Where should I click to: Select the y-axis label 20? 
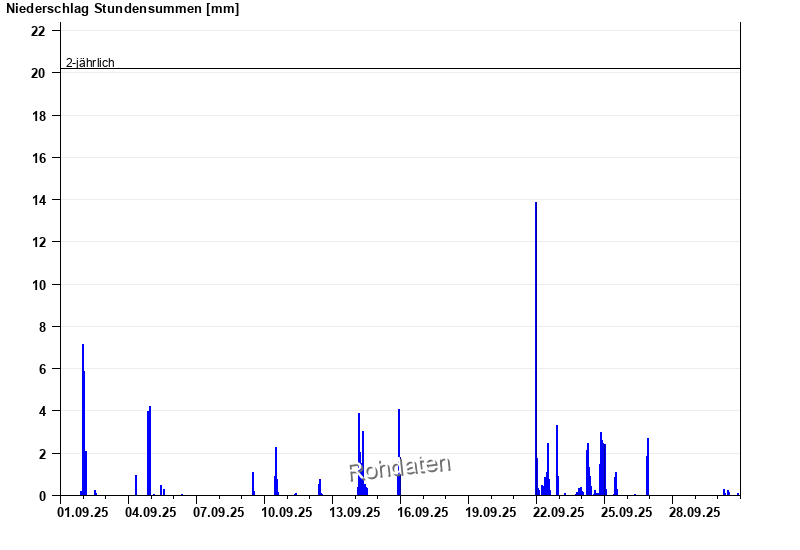(x=38, y=73)
